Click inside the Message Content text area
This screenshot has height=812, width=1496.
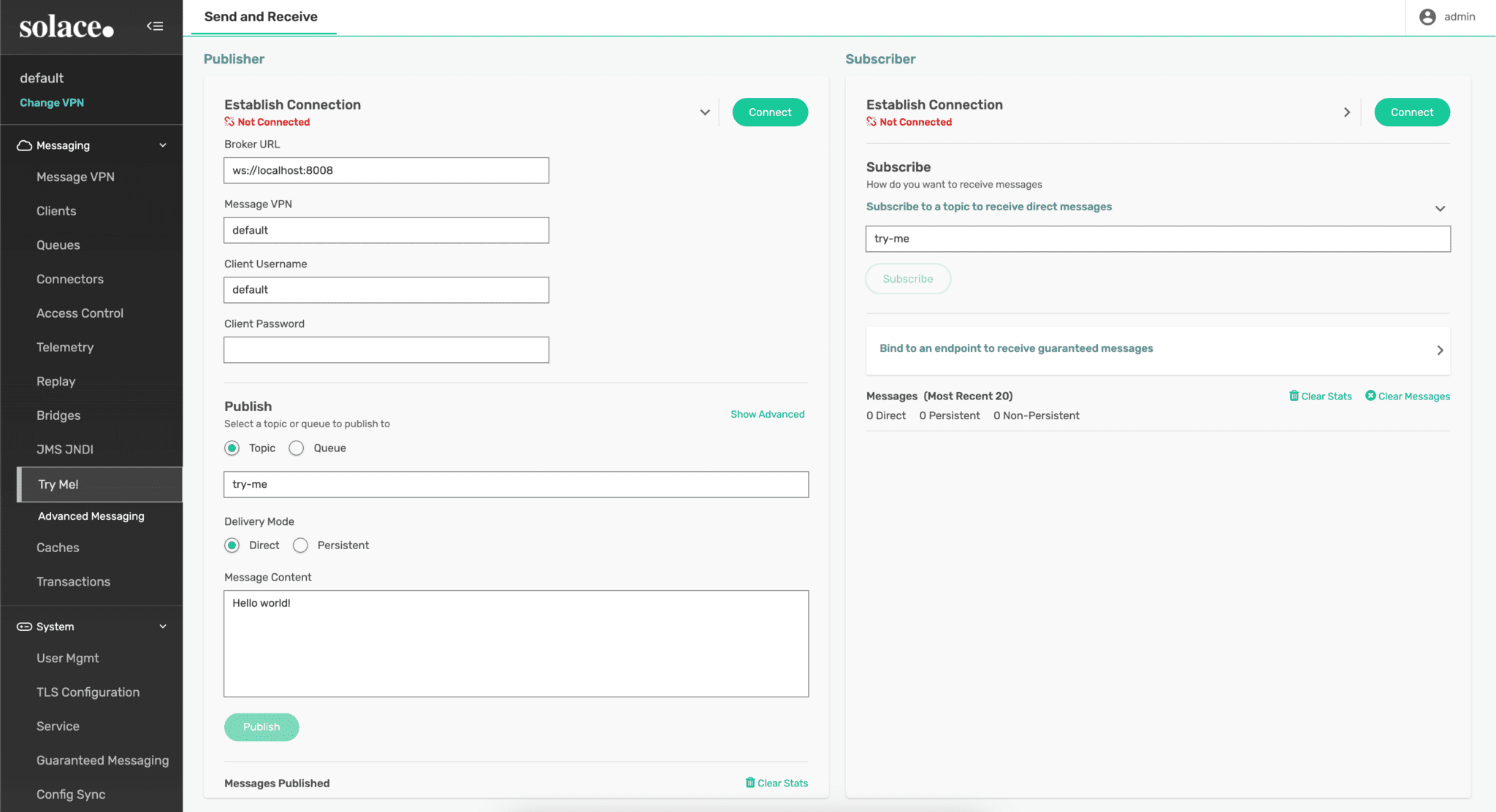click(516, 643)
